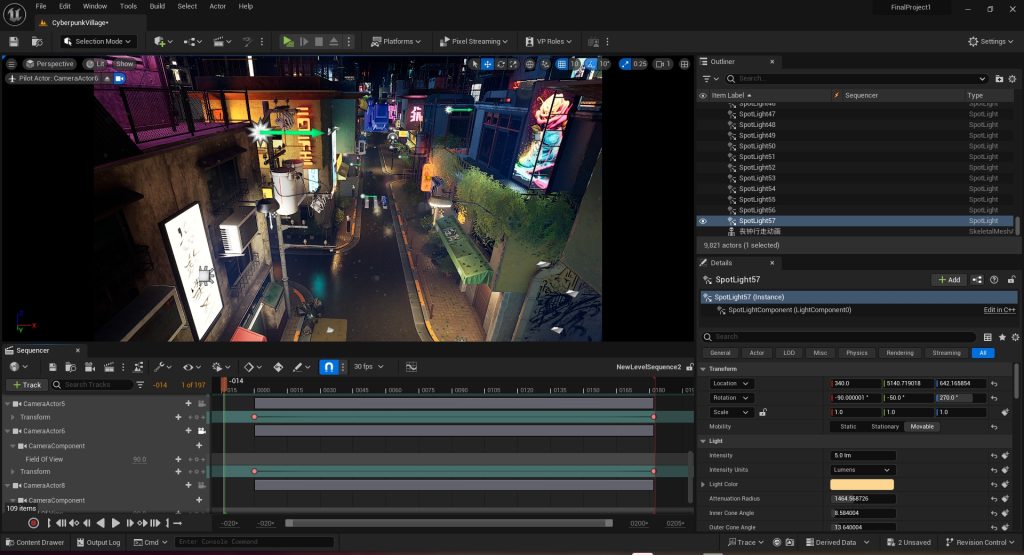This screenshot has width=1024, height=555.
Task: Toggle the Details panel lock icon
Action: click(x=1011, y=279)
